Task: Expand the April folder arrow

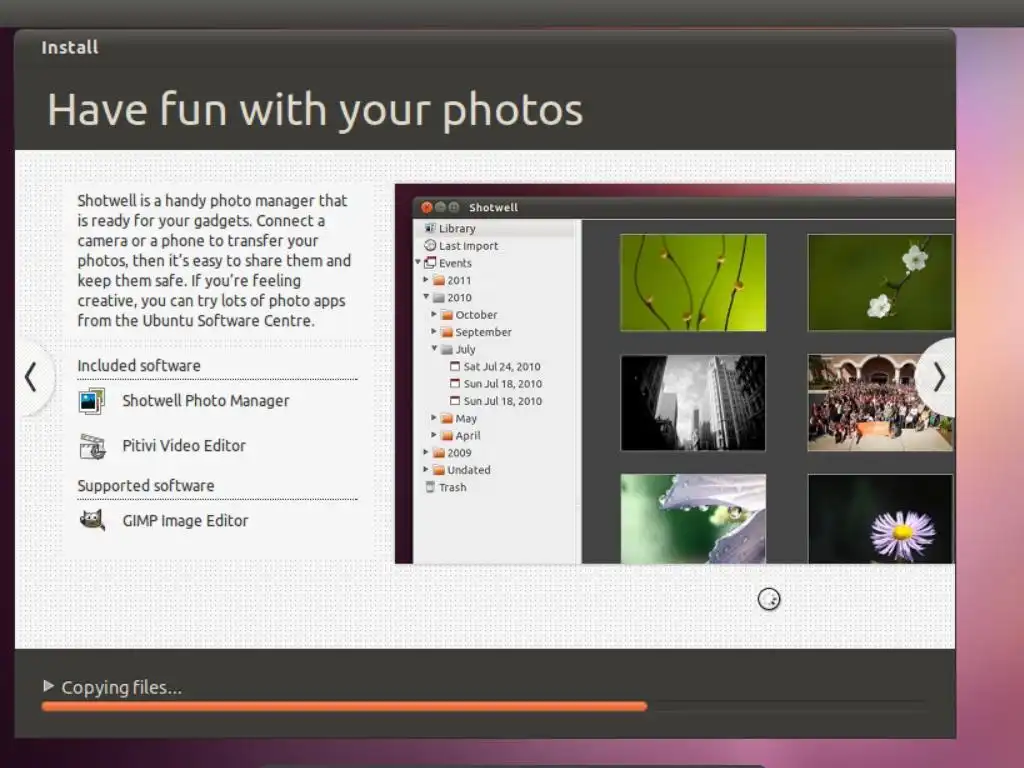Action: (x=434, y=434)
